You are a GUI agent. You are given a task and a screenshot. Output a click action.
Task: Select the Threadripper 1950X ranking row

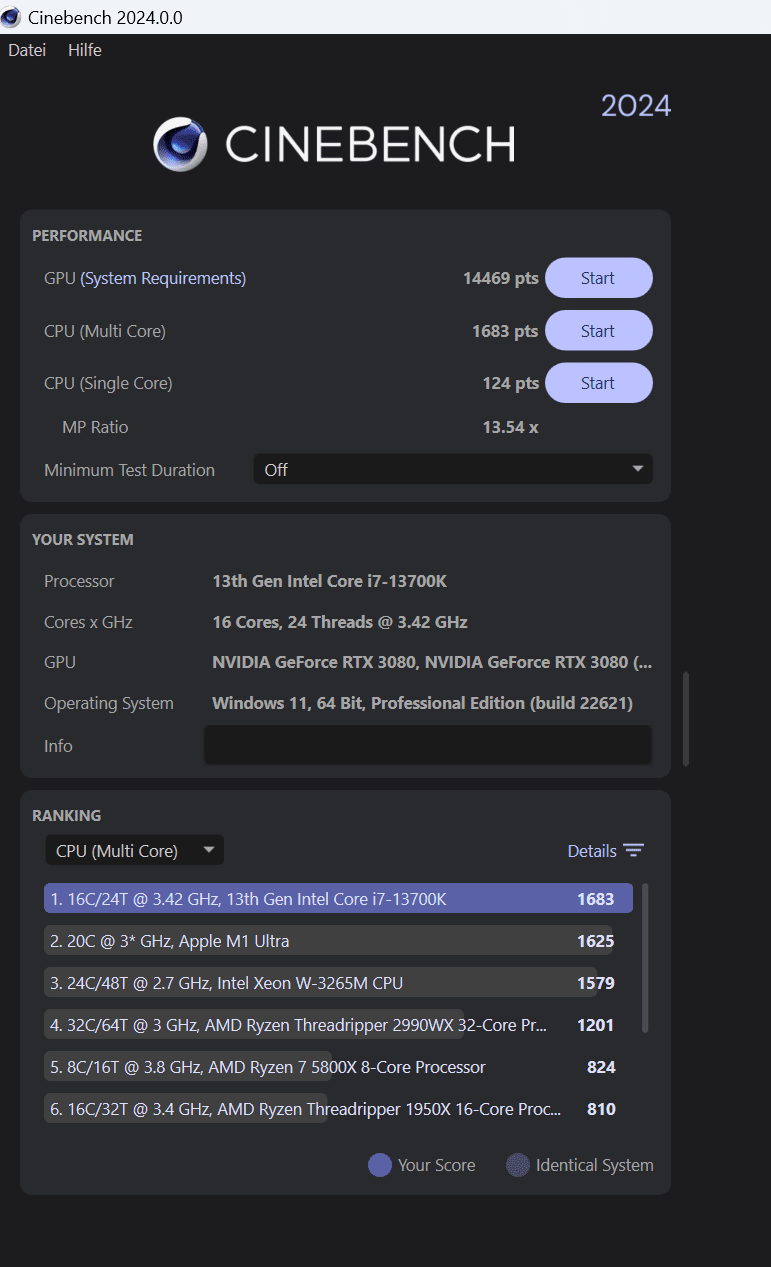click(338, 1108)
